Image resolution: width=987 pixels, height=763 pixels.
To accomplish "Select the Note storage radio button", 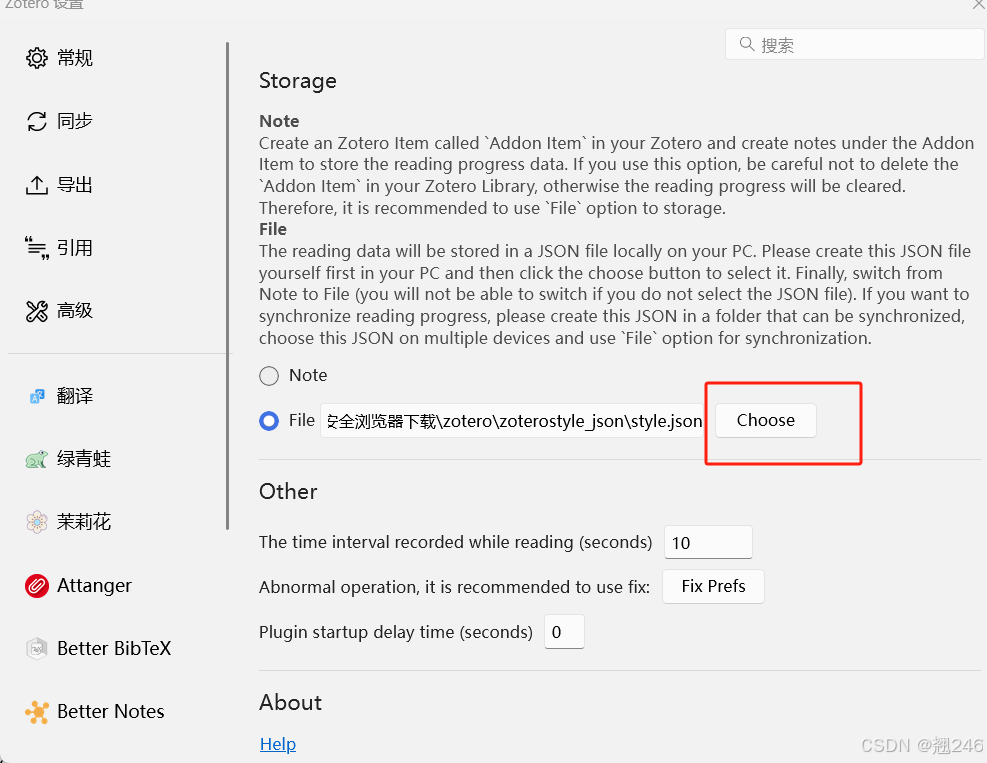I will (x=269, y=376).
